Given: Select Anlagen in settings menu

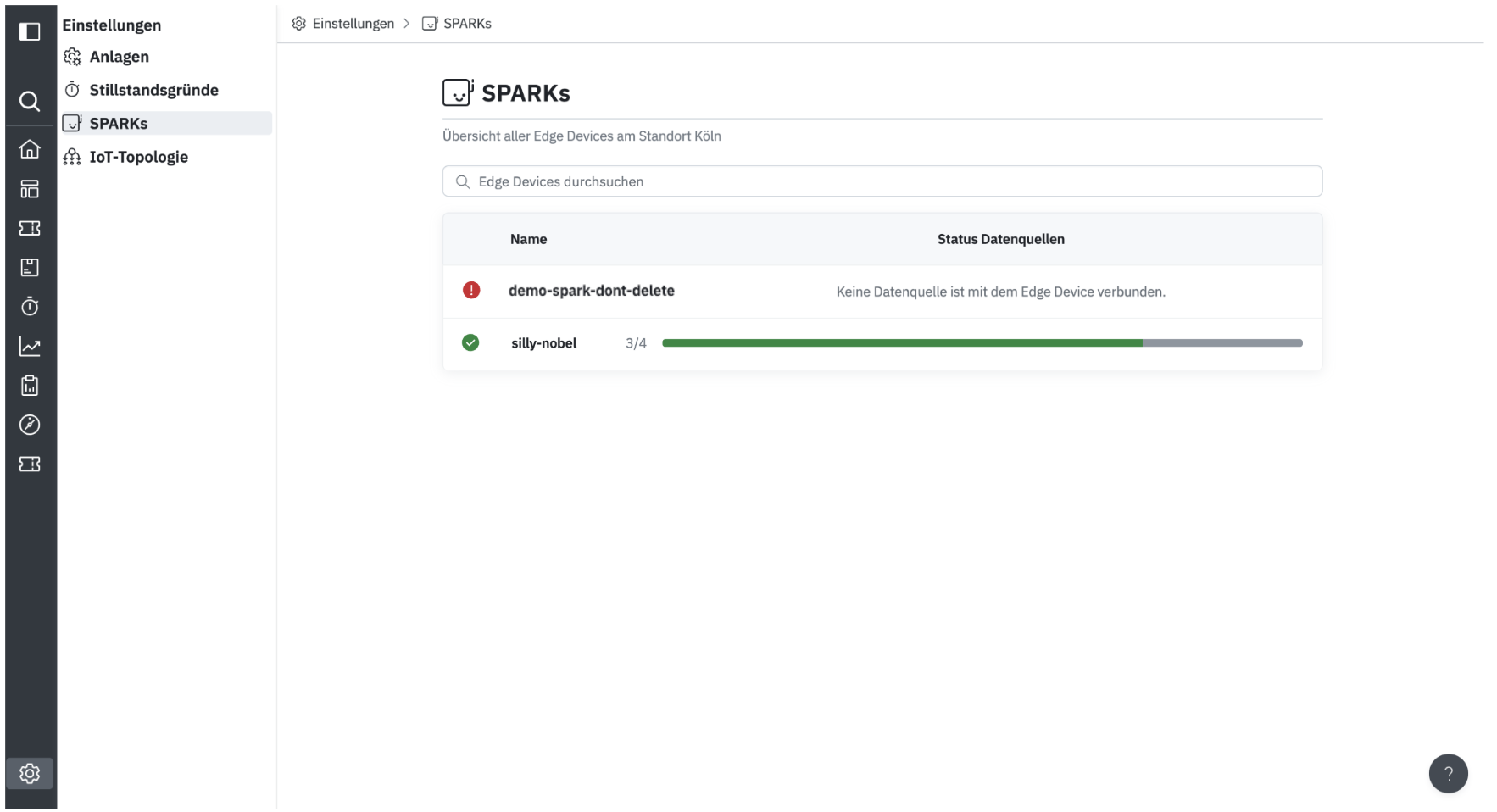Looking at the screenshot, I should tap(119, 57).
